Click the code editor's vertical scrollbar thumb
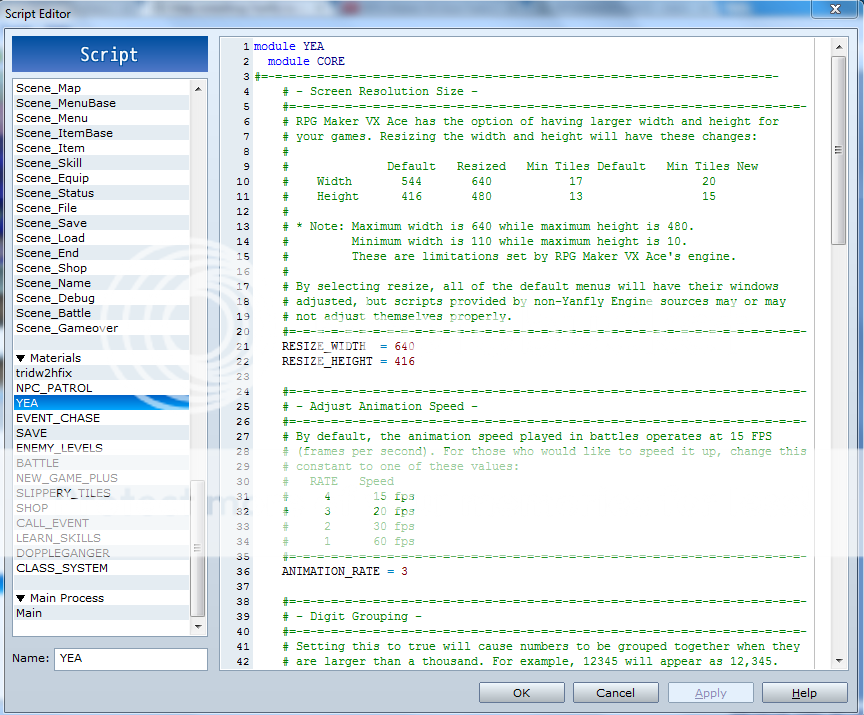Screen dimensions: 864x715 839,150
